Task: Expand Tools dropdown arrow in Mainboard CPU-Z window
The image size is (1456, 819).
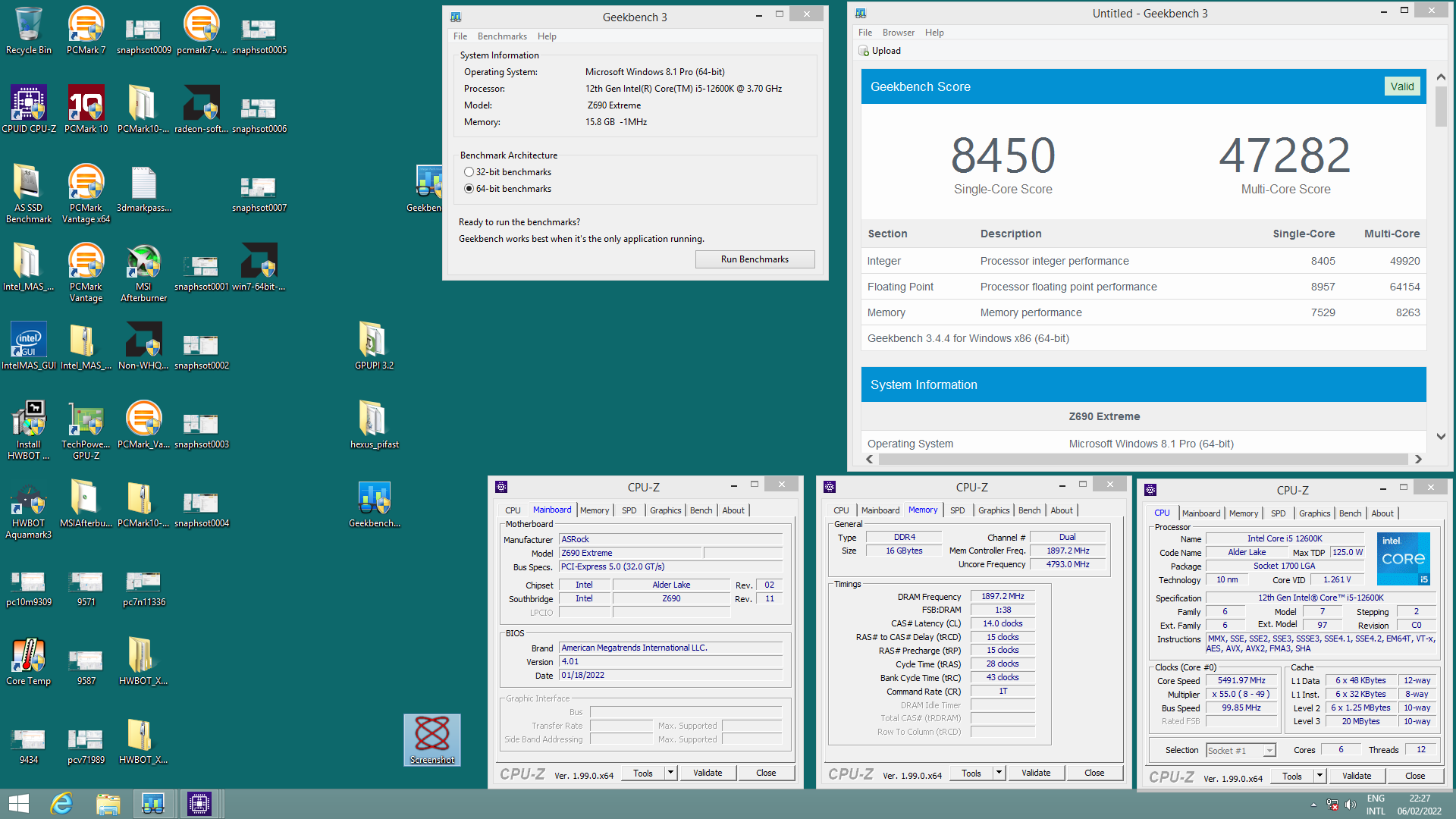Action: [670, 773]
